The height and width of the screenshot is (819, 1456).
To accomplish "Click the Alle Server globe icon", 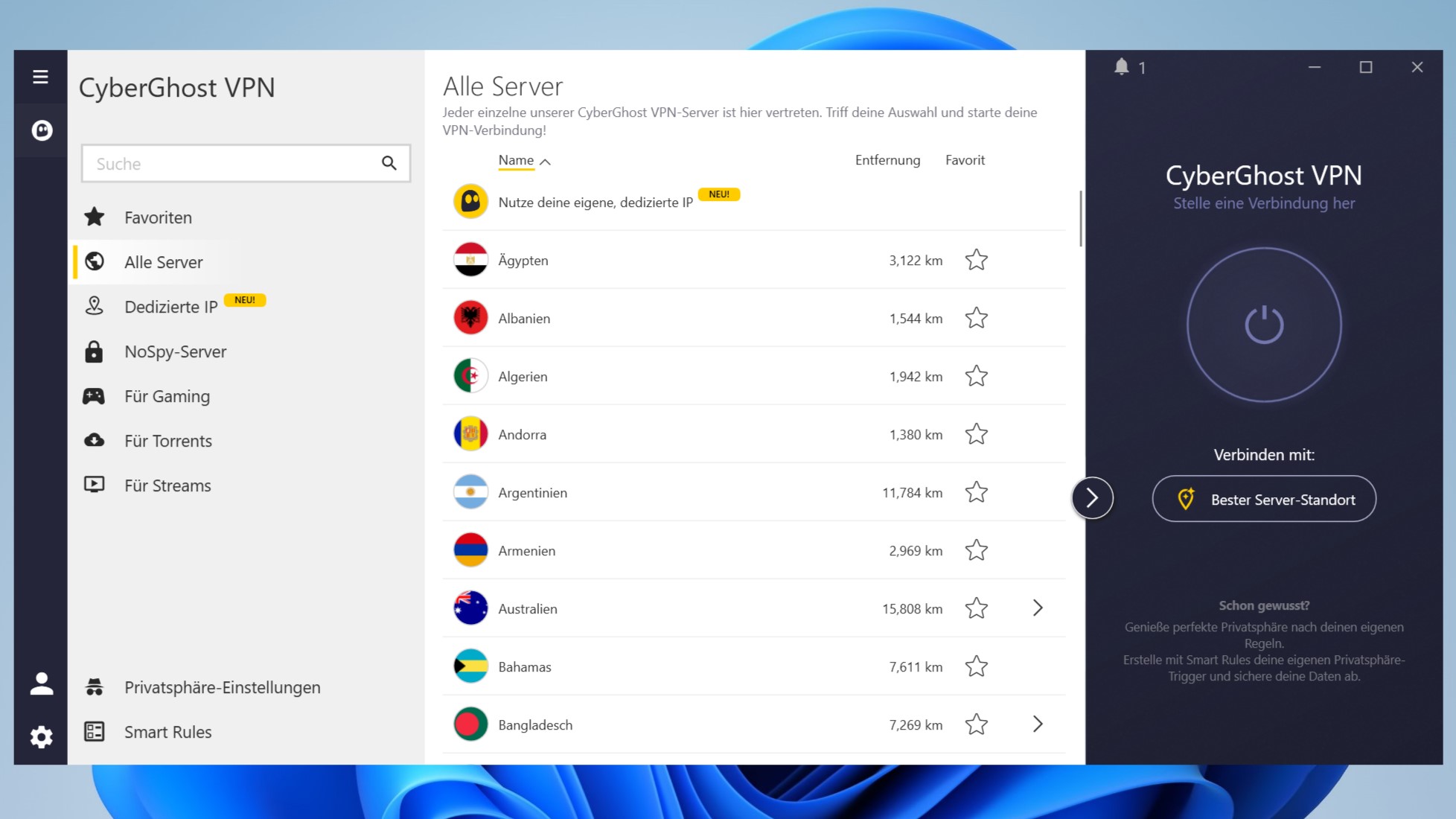I will [x=94, y=261].
